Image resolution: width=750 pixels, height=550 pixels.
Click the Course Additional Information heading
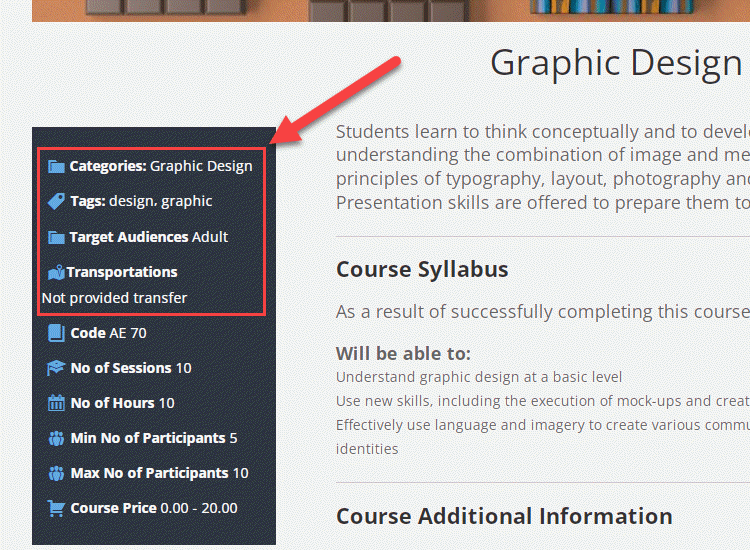click(x=504, y=516)
